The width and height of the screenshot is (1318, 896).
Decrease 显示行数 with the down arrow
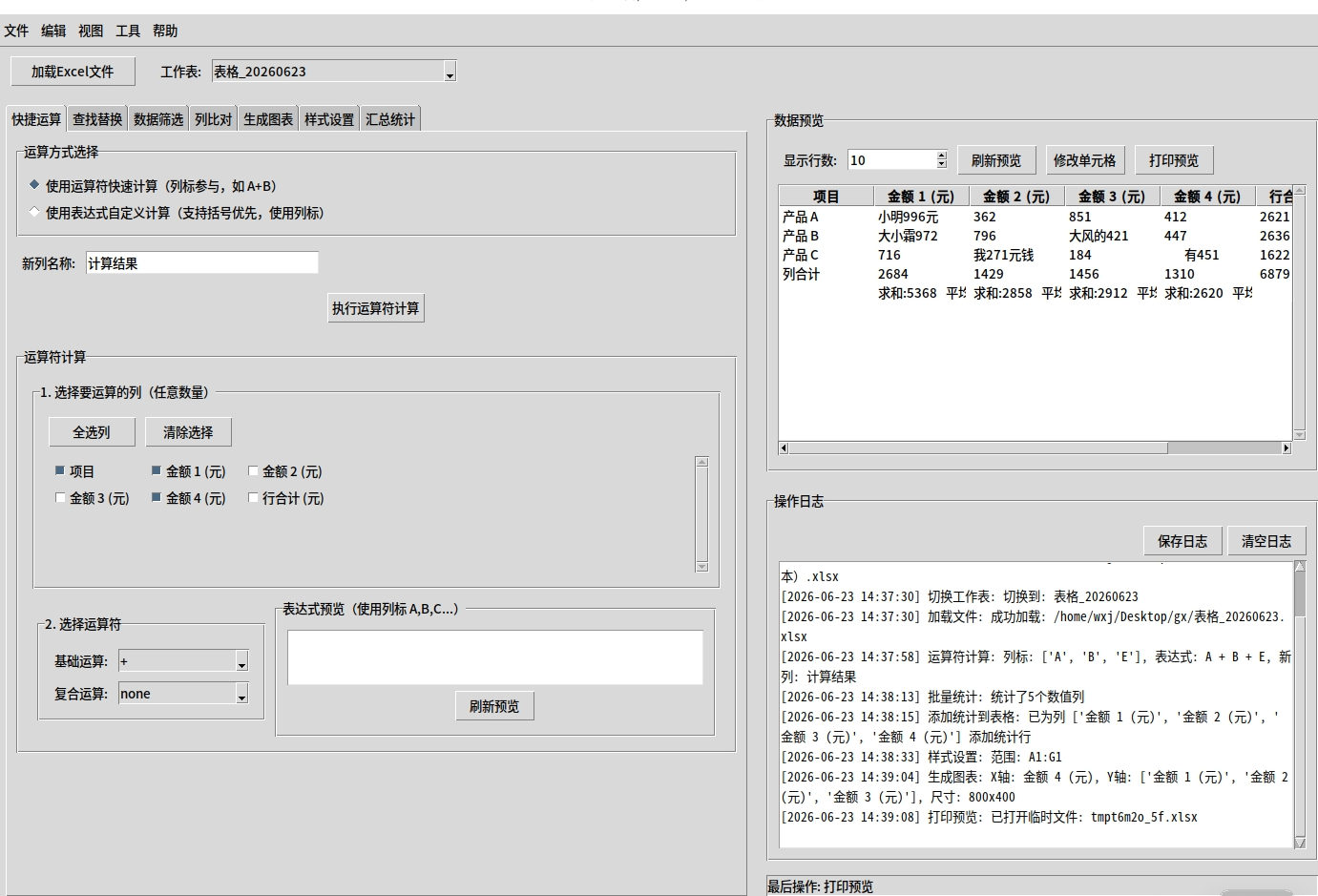click(x=942, y=165)
